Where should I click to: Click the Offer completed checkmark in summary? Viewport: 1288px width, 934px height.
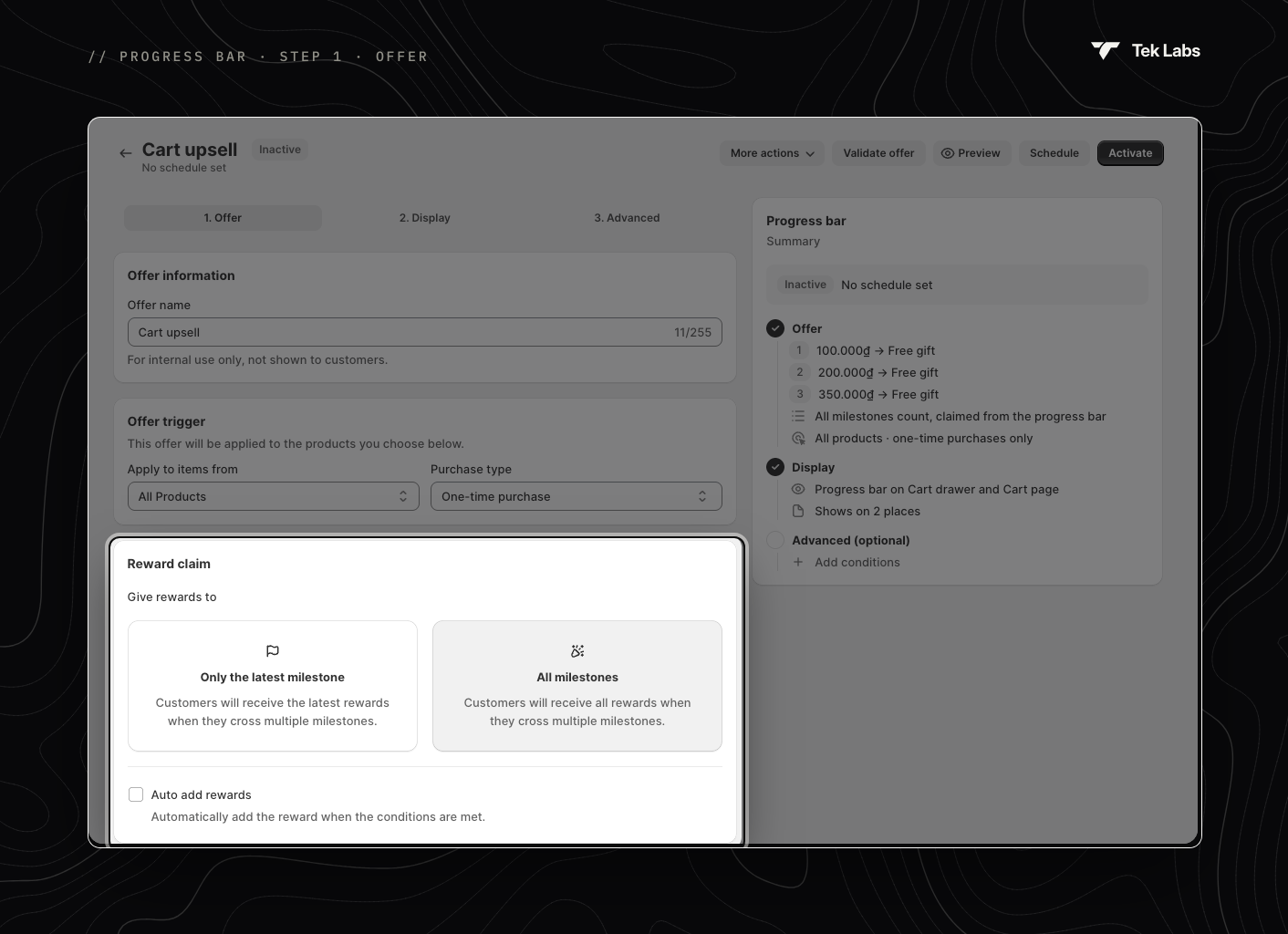coord(775,328)
